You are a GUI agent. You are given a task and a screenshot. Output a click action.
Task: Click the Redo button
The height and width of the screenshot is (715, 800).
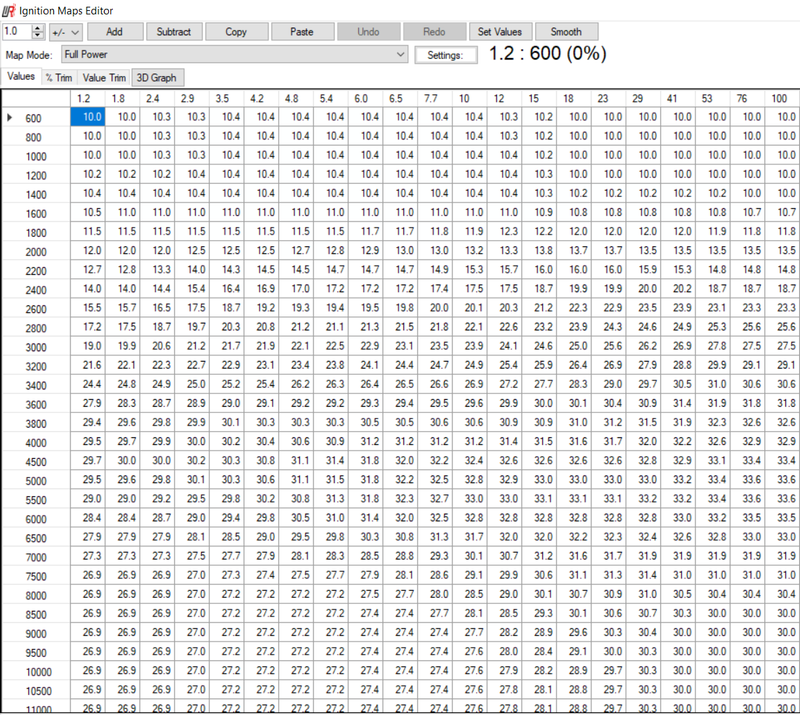[x=434, y=32]
